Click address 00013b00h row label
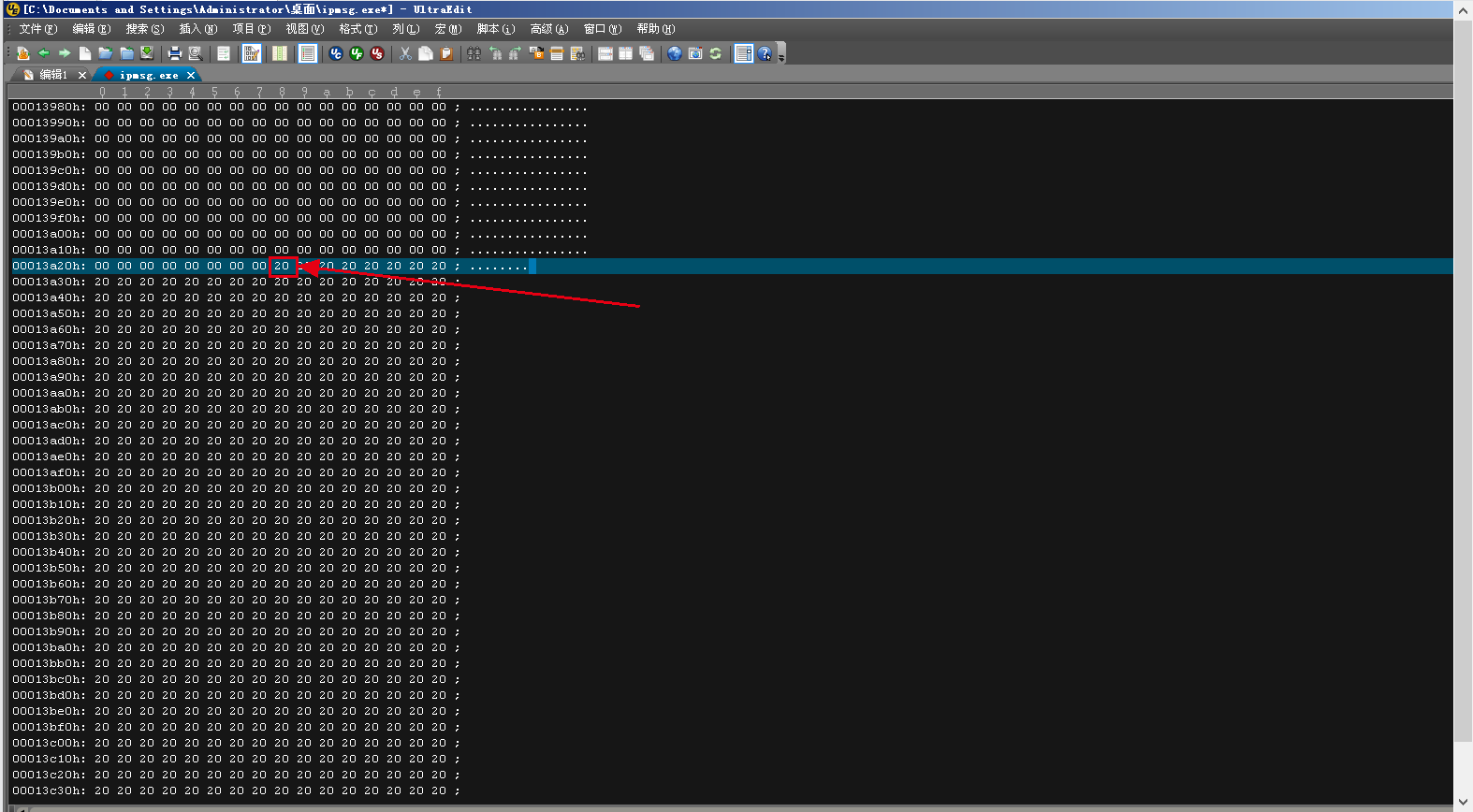This screenshot has height=812, width=1473. pyautogui.click(x=49, y=488)
